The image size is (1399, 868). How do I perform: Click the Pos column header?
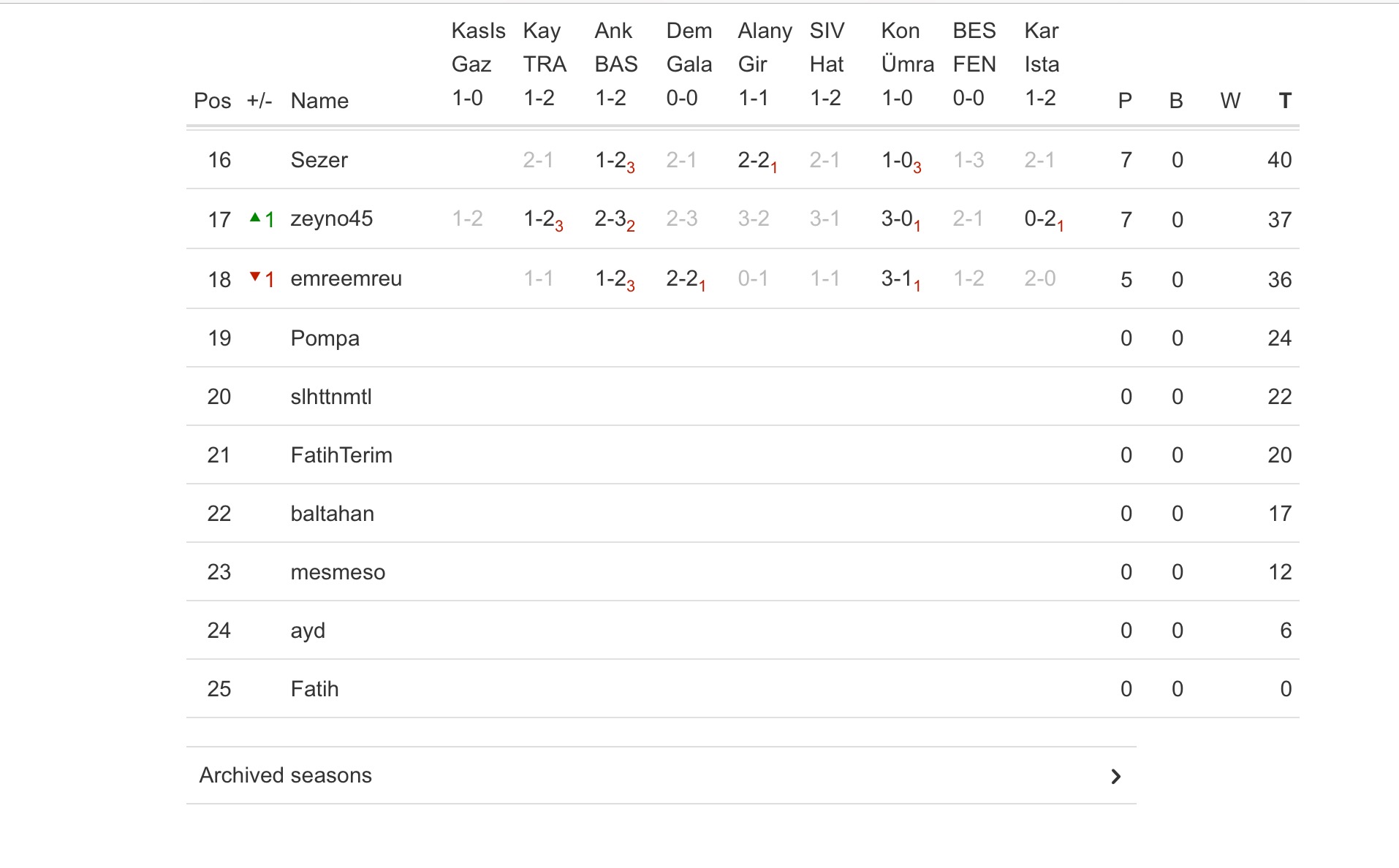(212, 101)
